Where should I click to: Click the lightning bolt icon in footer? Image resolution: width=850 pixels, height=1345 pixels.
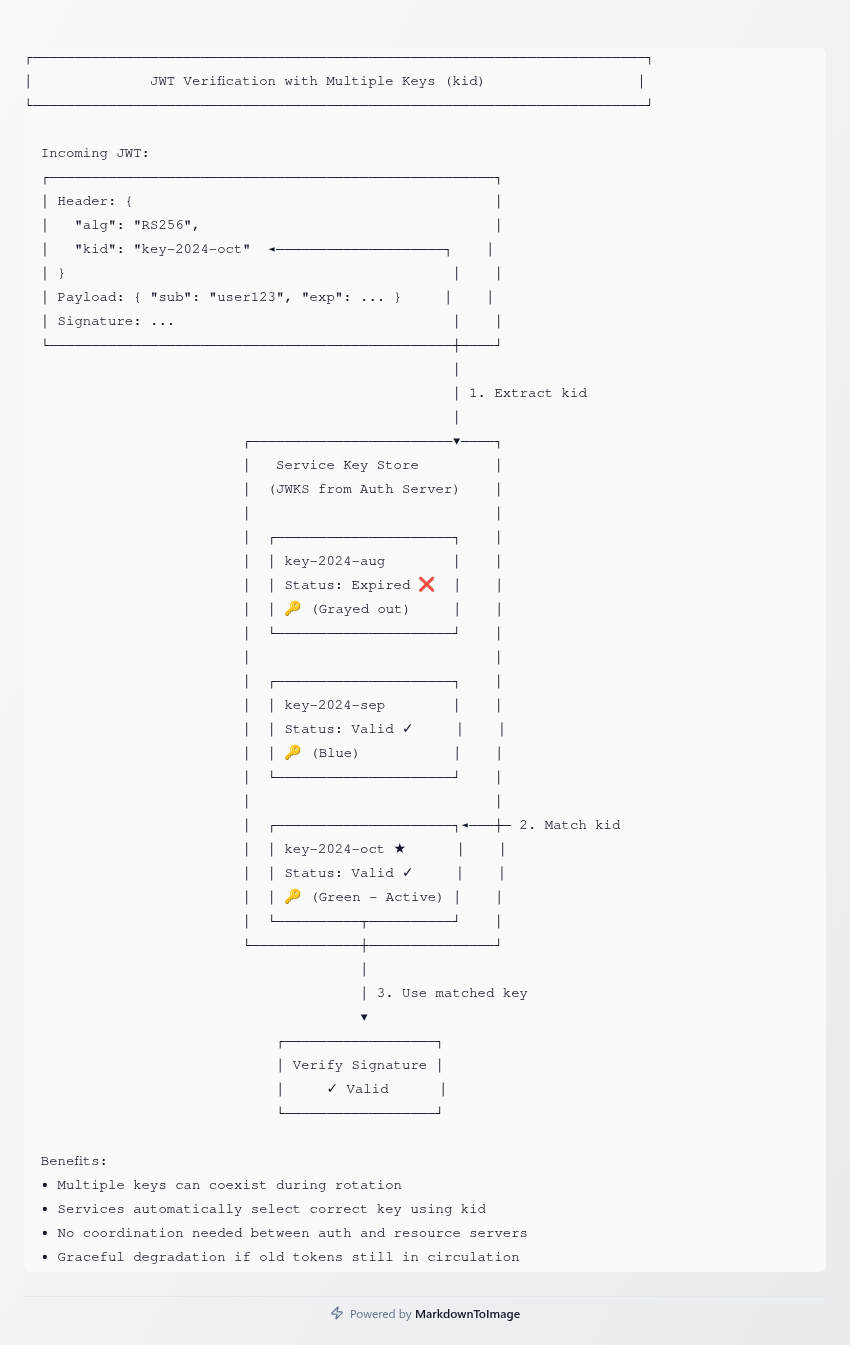[337, 1313]
